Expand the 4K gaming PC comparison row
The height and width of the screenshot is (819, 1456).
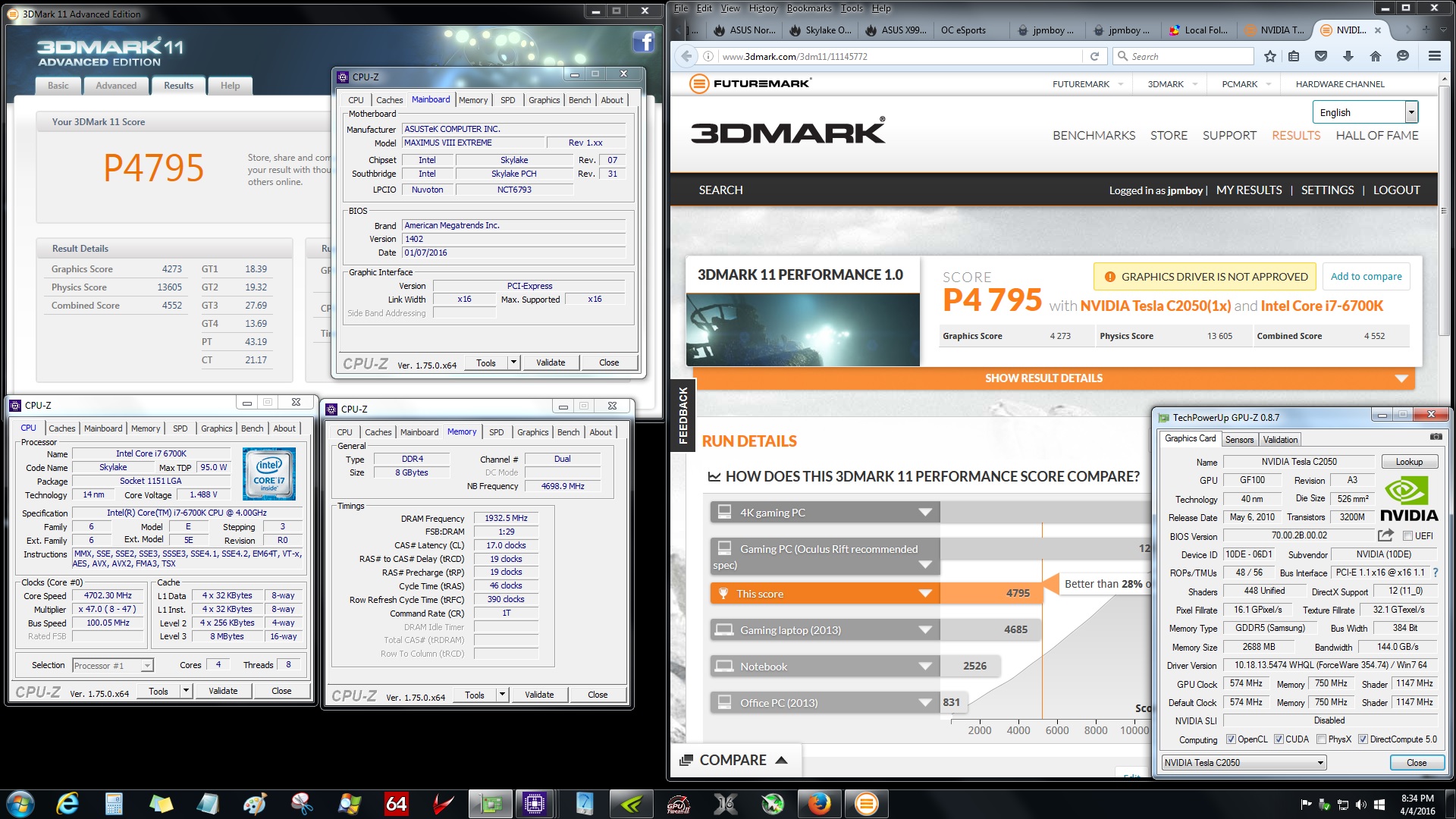(x=824, y=512)
